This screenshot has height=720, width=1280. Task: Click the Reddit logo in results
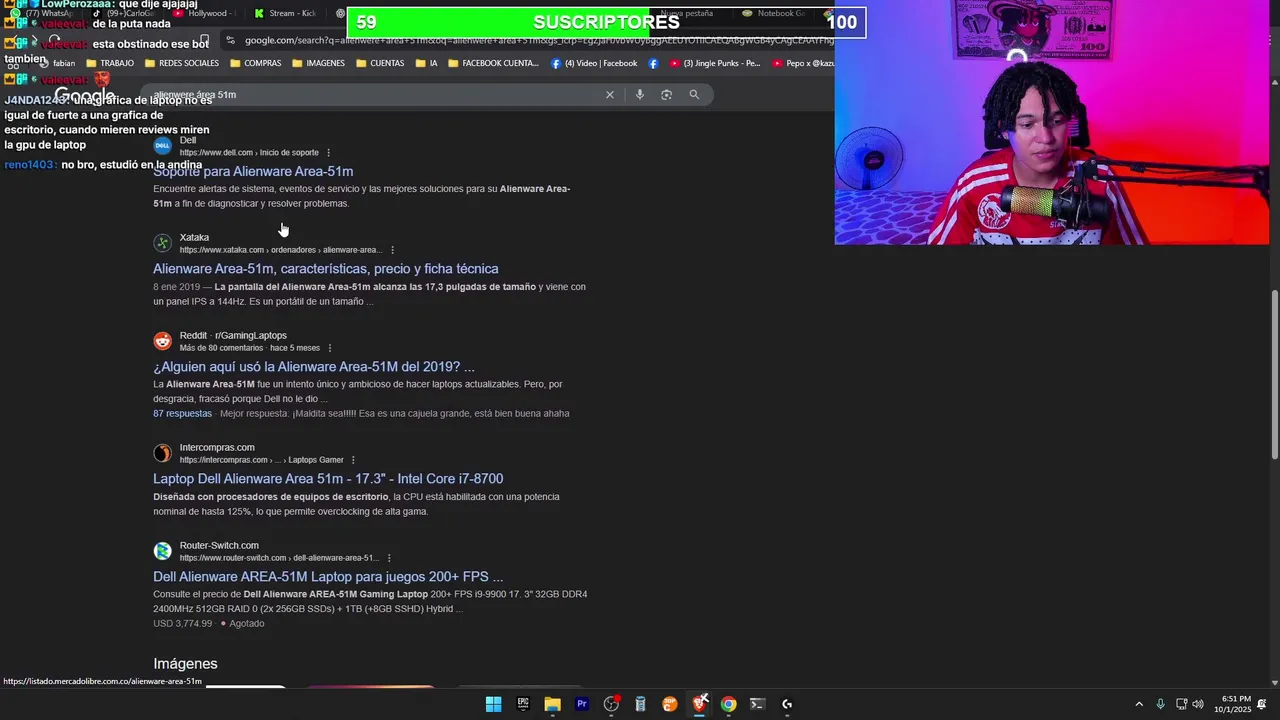(x=162, y=341)
